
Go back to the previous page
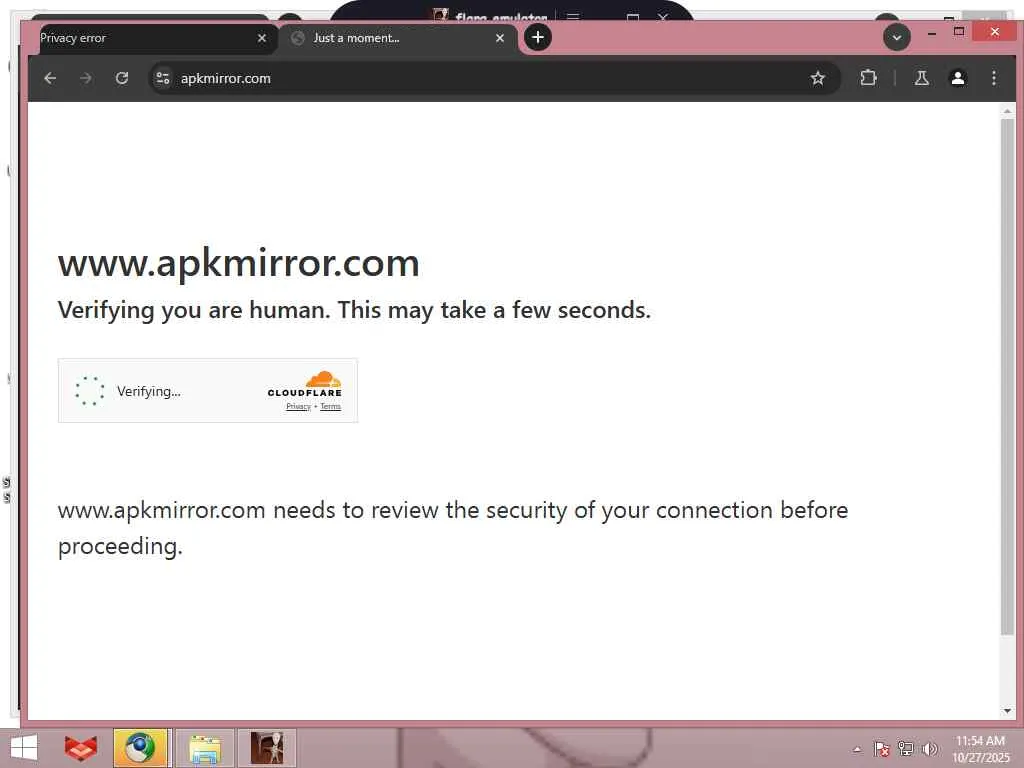50,78
